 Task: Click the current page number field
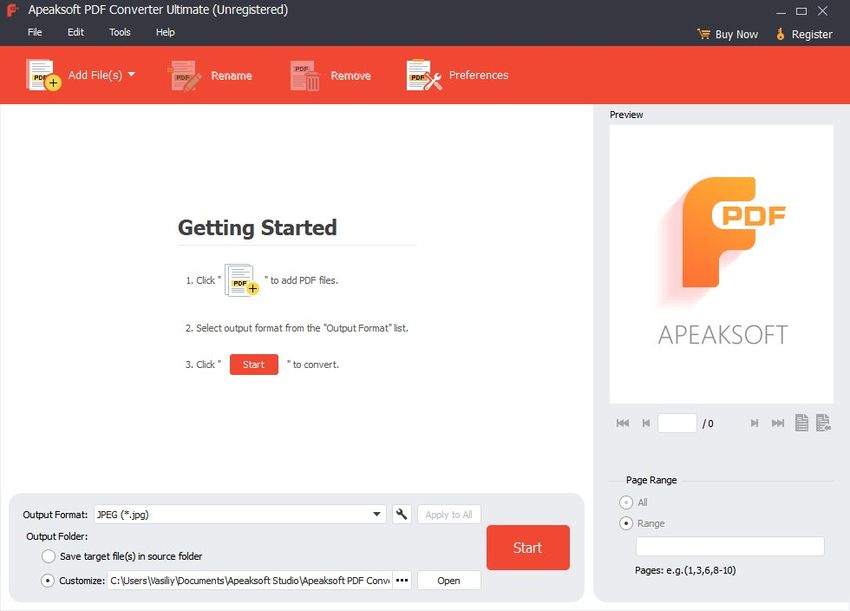point(677,423)
